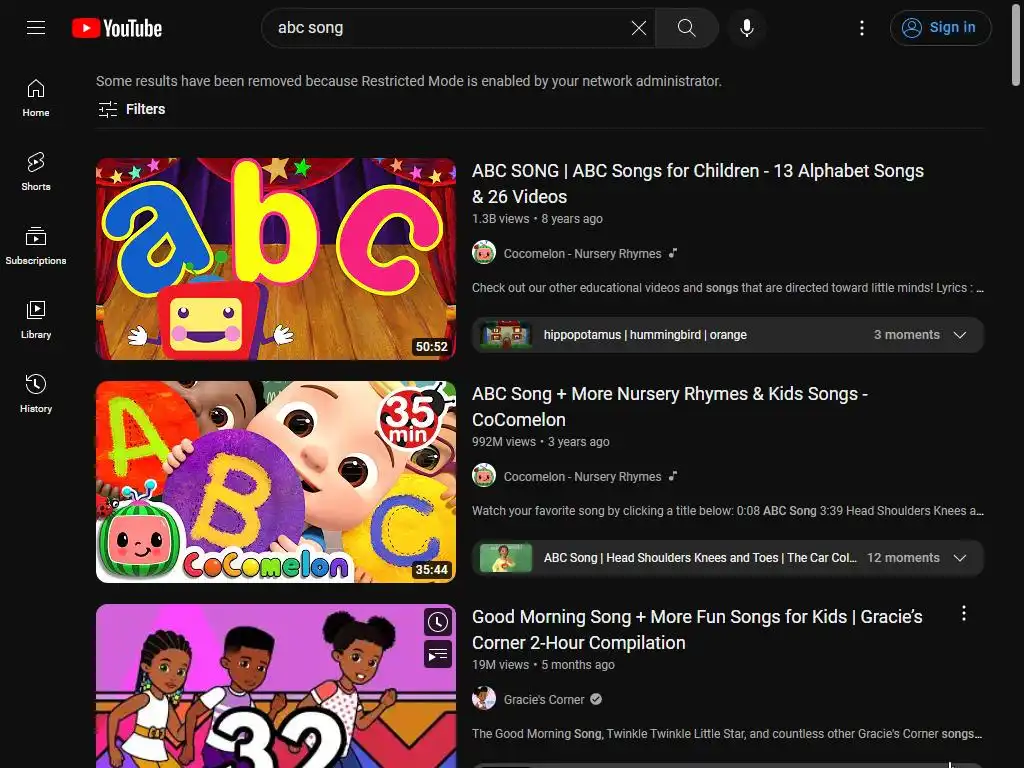Open Cocomelon channel avatar under second video
1024x768 pixels.
pyautogui.click(x=484, y=476)
